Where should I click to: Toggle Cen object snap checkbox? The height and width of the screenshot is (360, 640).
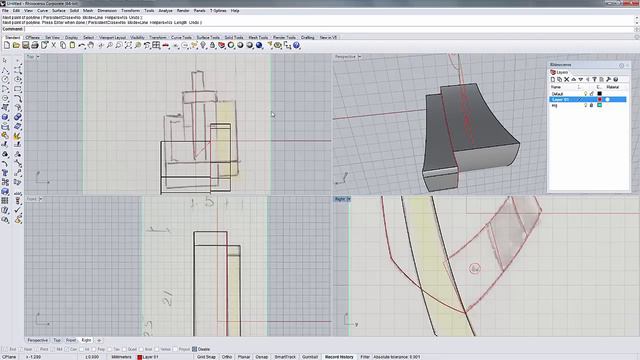click(x=67, y=349)
